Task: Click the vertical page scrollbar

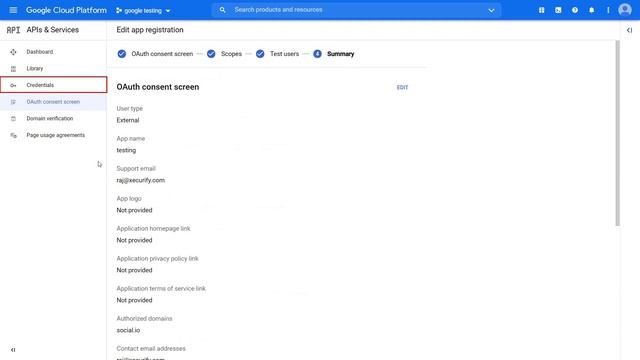Action: click(618, 133)
